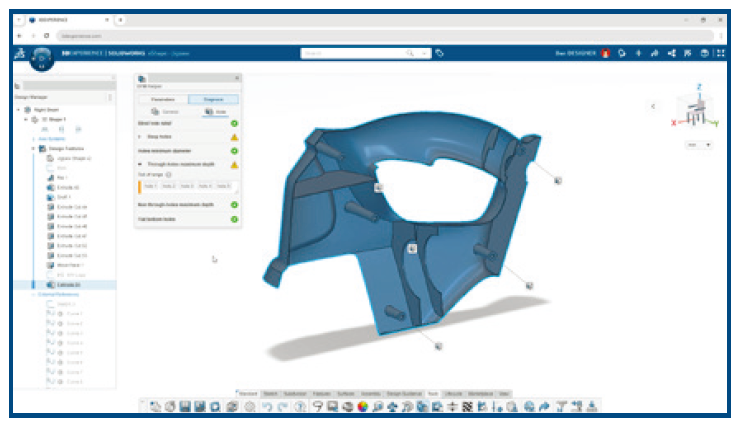Close the DFM Helper panel

pos(237,78)
